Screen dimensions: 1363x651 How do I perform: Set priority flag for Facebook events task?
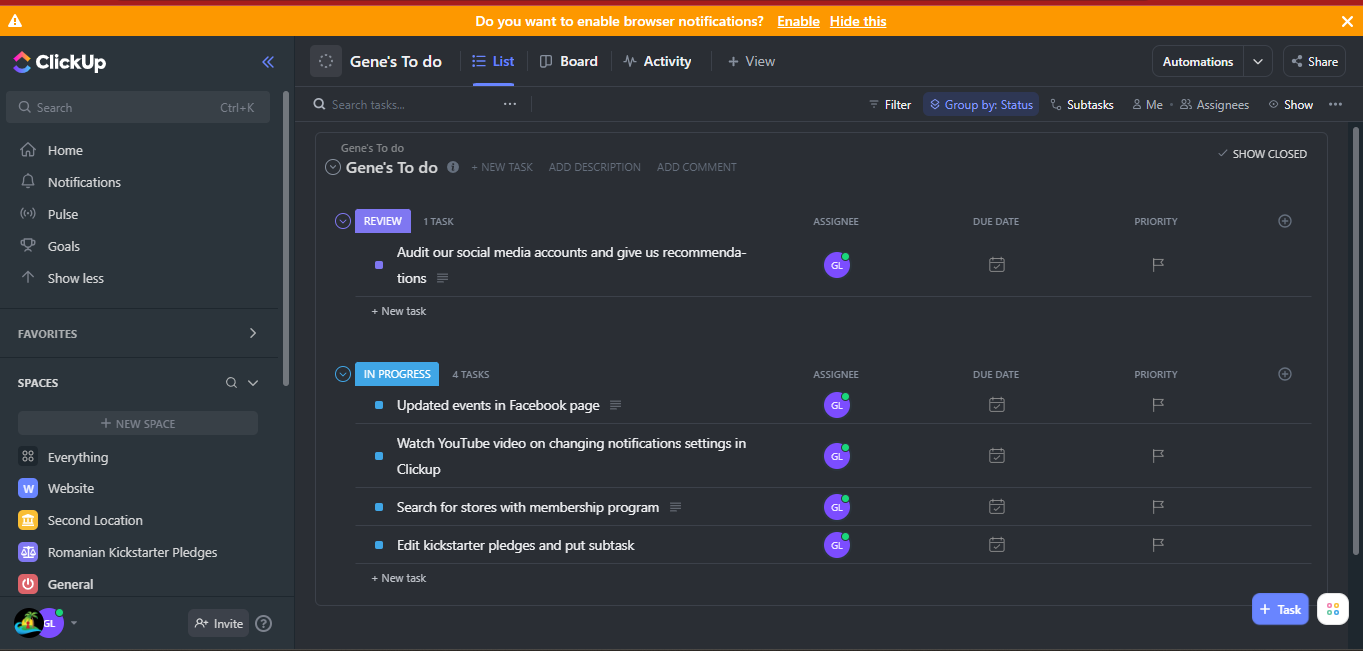point(1158,405)
